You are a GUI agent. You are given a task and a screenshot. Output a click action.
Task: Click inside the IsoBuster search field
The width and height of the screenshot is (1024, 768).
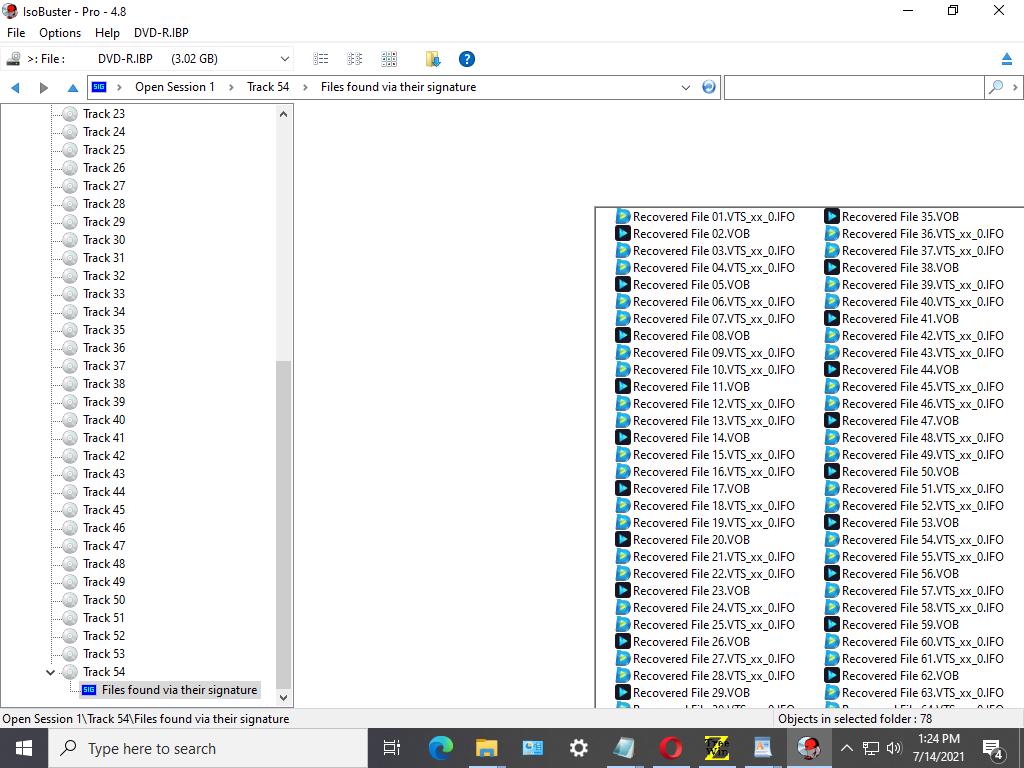[x=854, y=87]
